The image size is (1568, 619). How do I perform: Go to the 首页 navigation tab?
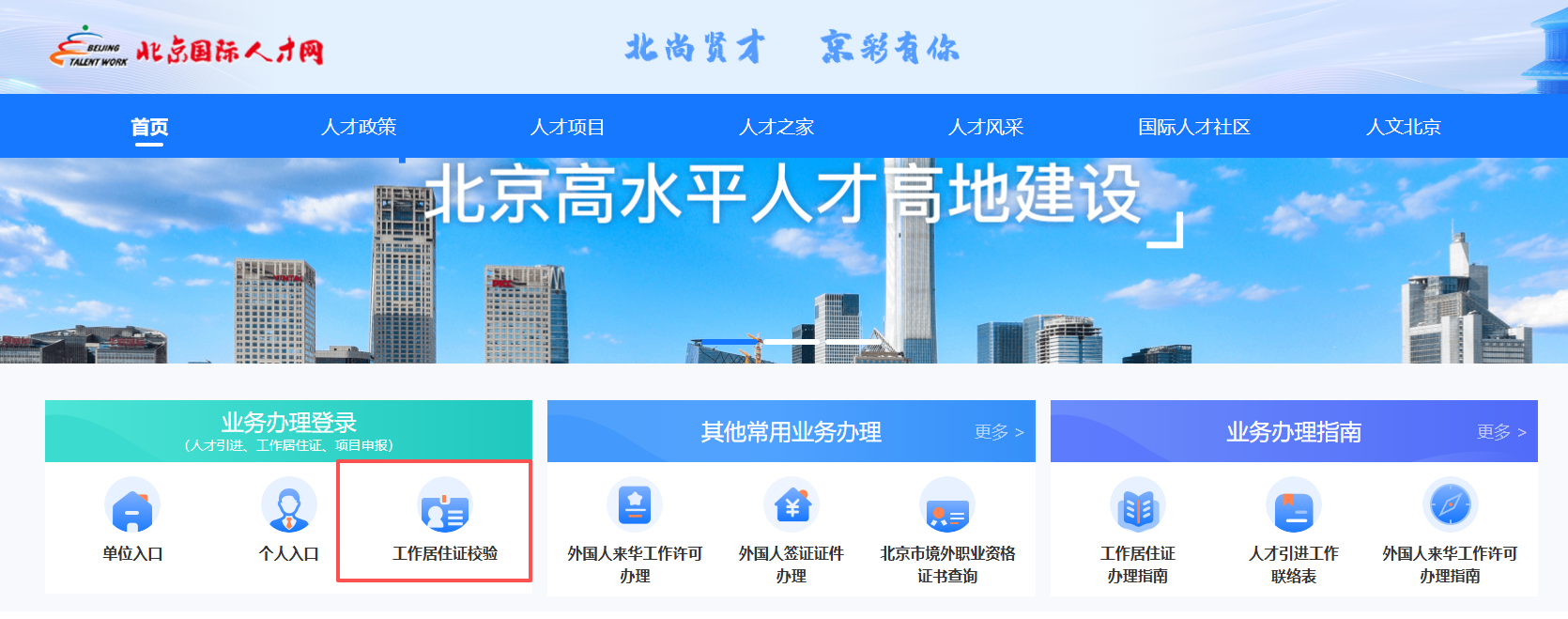pos(149,127)
